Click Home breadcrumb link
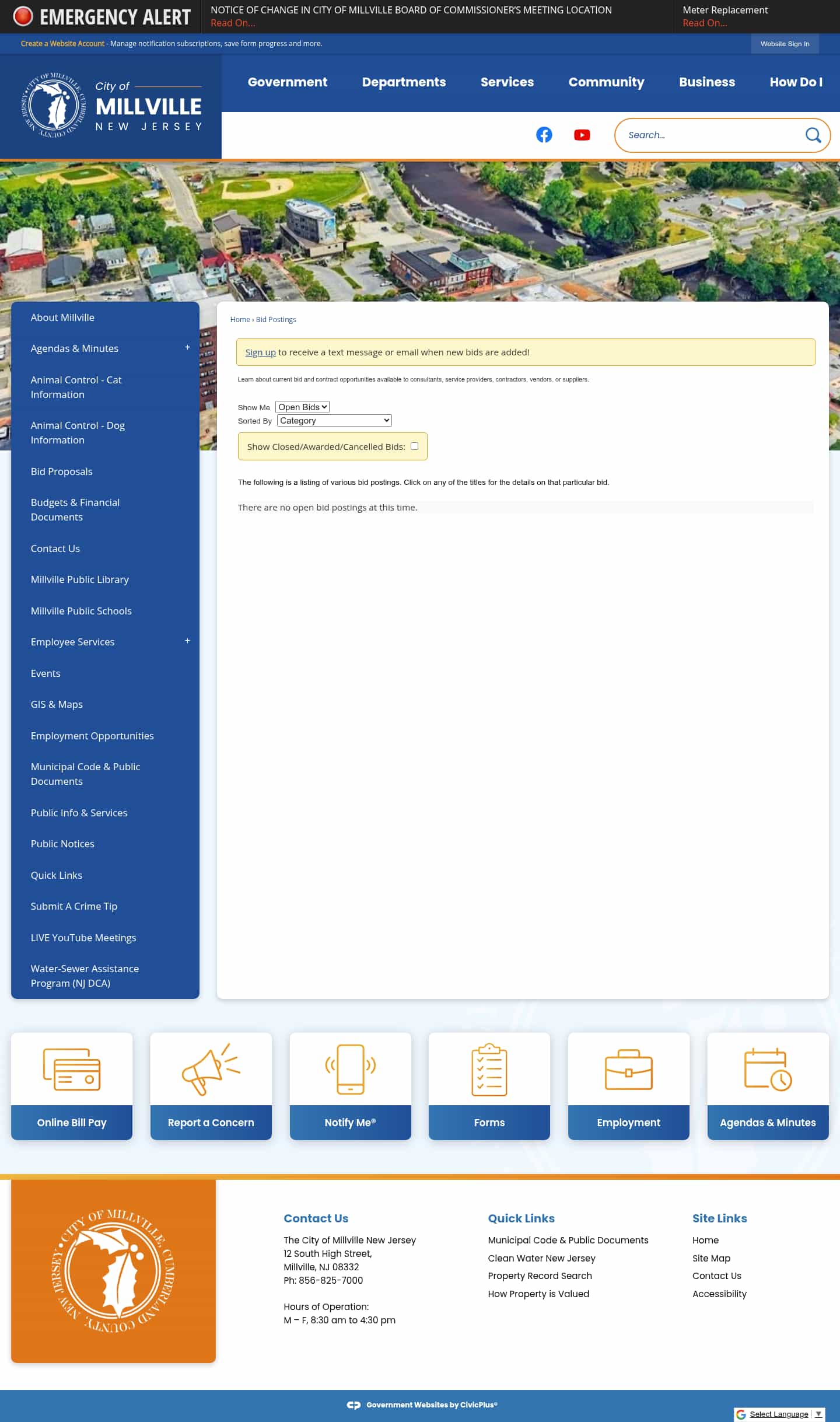The width and height of the screenshot is (840, 1422). 240,319
